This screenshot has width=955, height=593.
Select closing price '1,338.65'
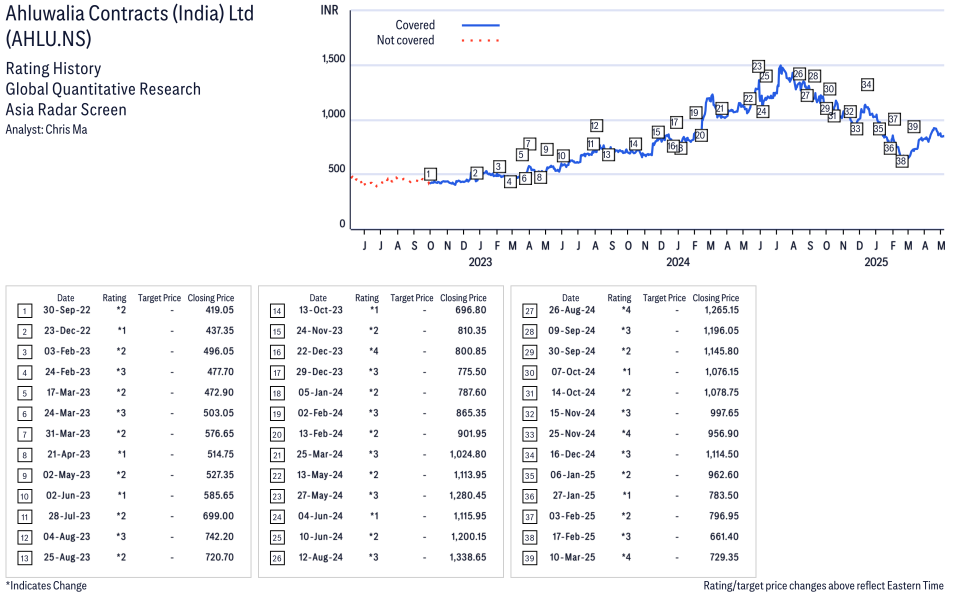pos(468,558)
